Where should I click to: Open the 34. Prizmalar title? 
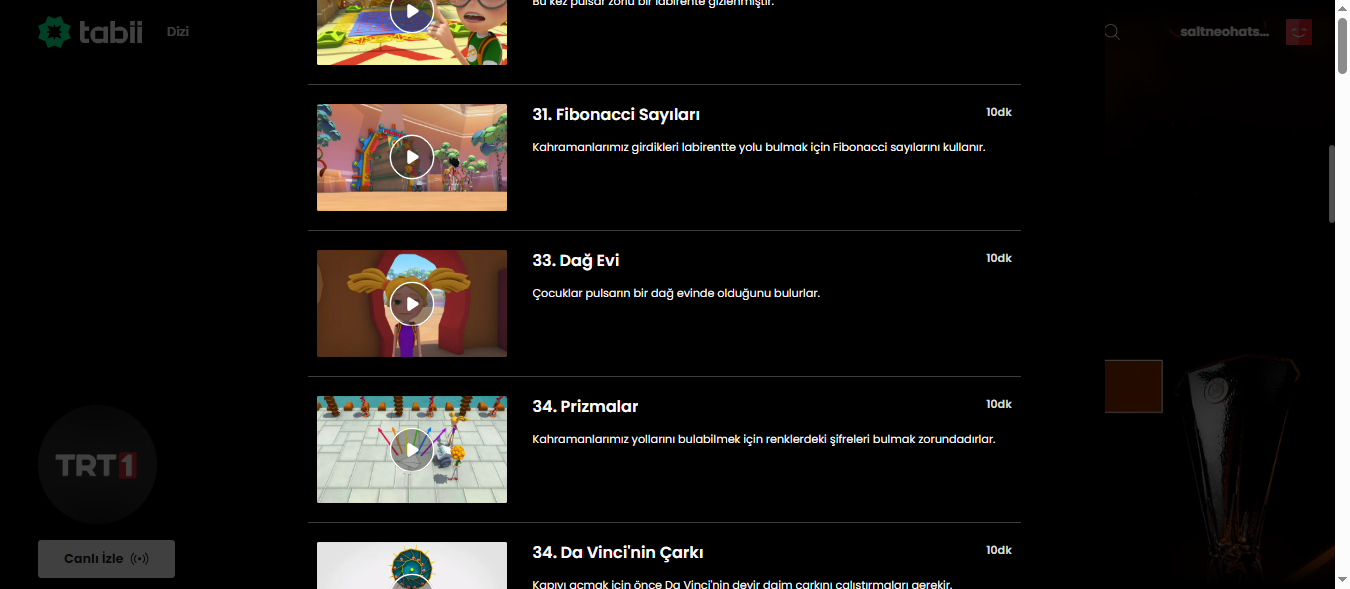(x=585, y=406)
